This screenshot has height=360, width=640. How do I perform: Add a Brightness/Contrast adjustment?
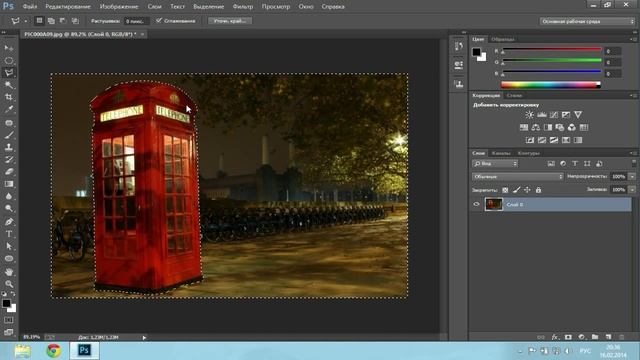click(529, 115)
